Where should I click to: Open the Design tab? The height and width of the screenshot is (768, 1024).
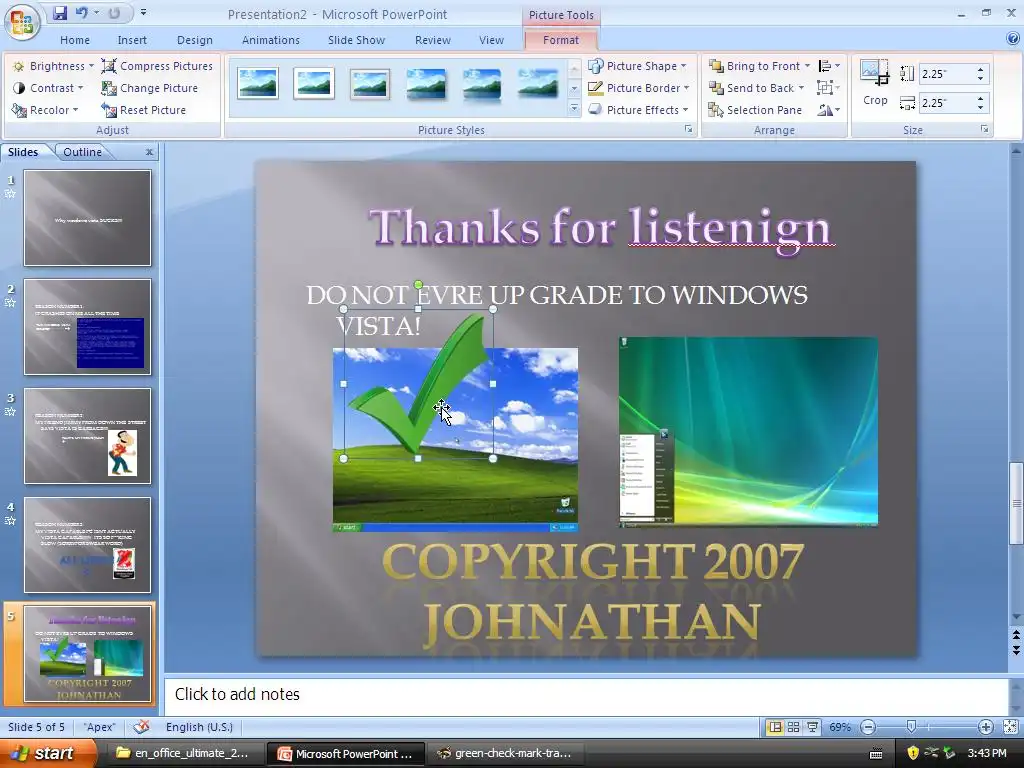[x=195, y=40]
